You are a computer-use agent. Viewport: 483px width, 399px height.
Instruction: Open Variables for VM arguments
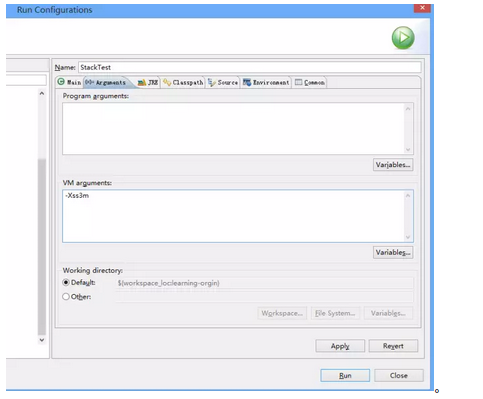(393, 252)
